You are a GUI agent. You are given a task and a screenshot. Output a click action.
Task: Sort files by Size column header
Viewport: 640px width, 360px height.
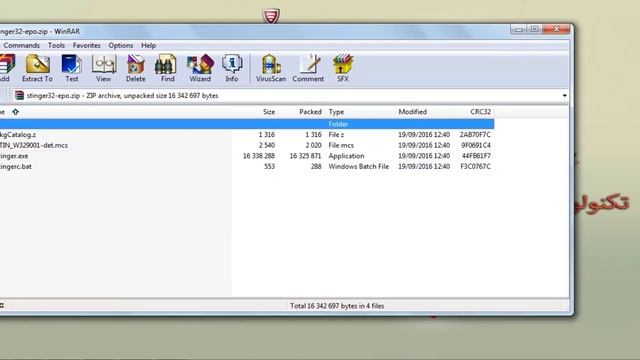click(269, 112)
